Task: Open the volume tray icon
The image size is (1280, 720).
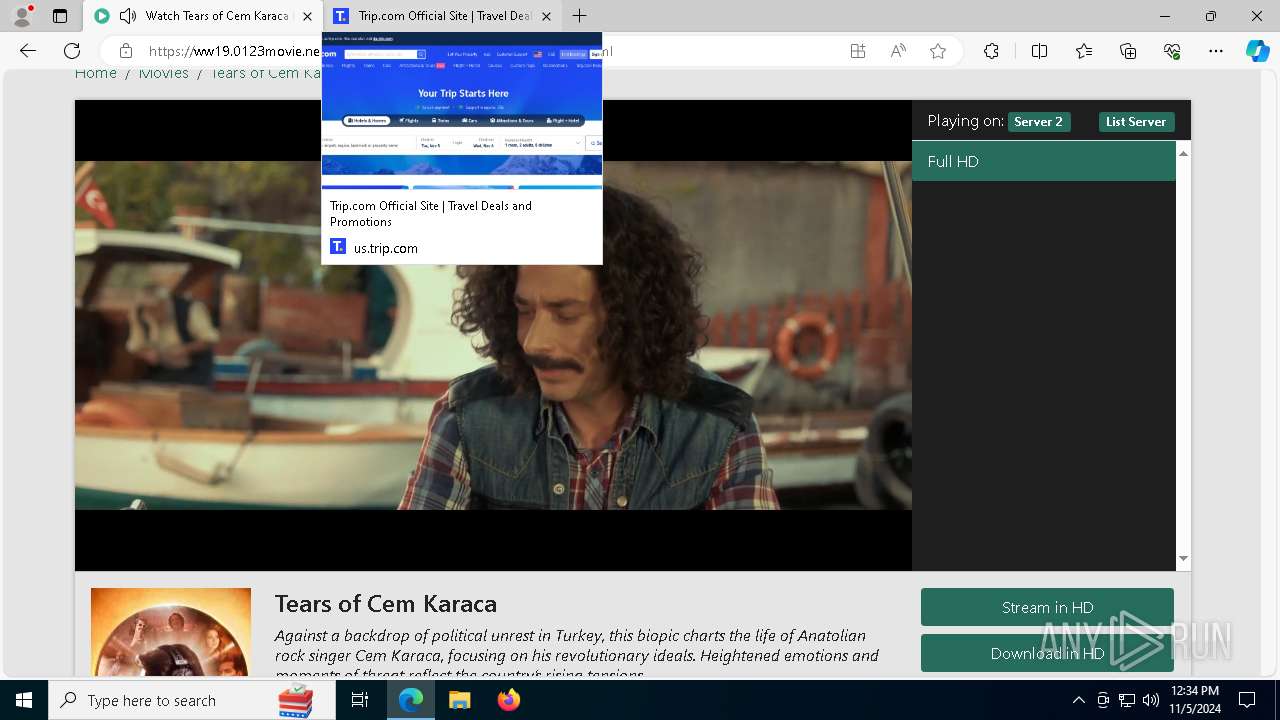Action: tap(1151, 700)
